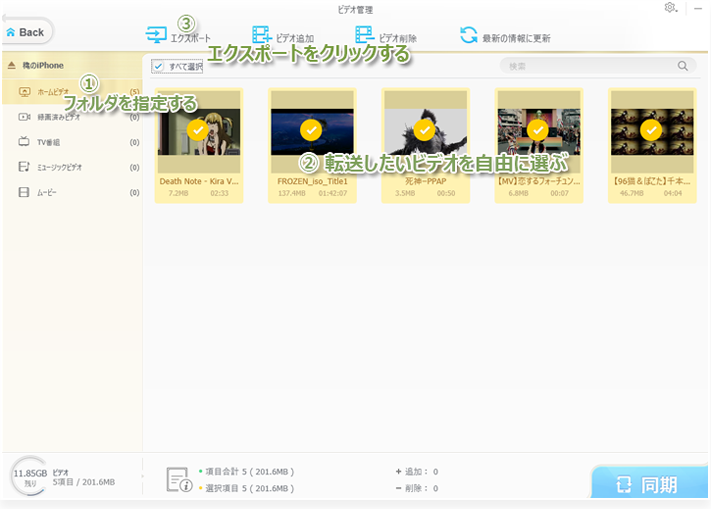Select ムービー category
This screenshot has width=711, height=509.
[x=73, y=192]
